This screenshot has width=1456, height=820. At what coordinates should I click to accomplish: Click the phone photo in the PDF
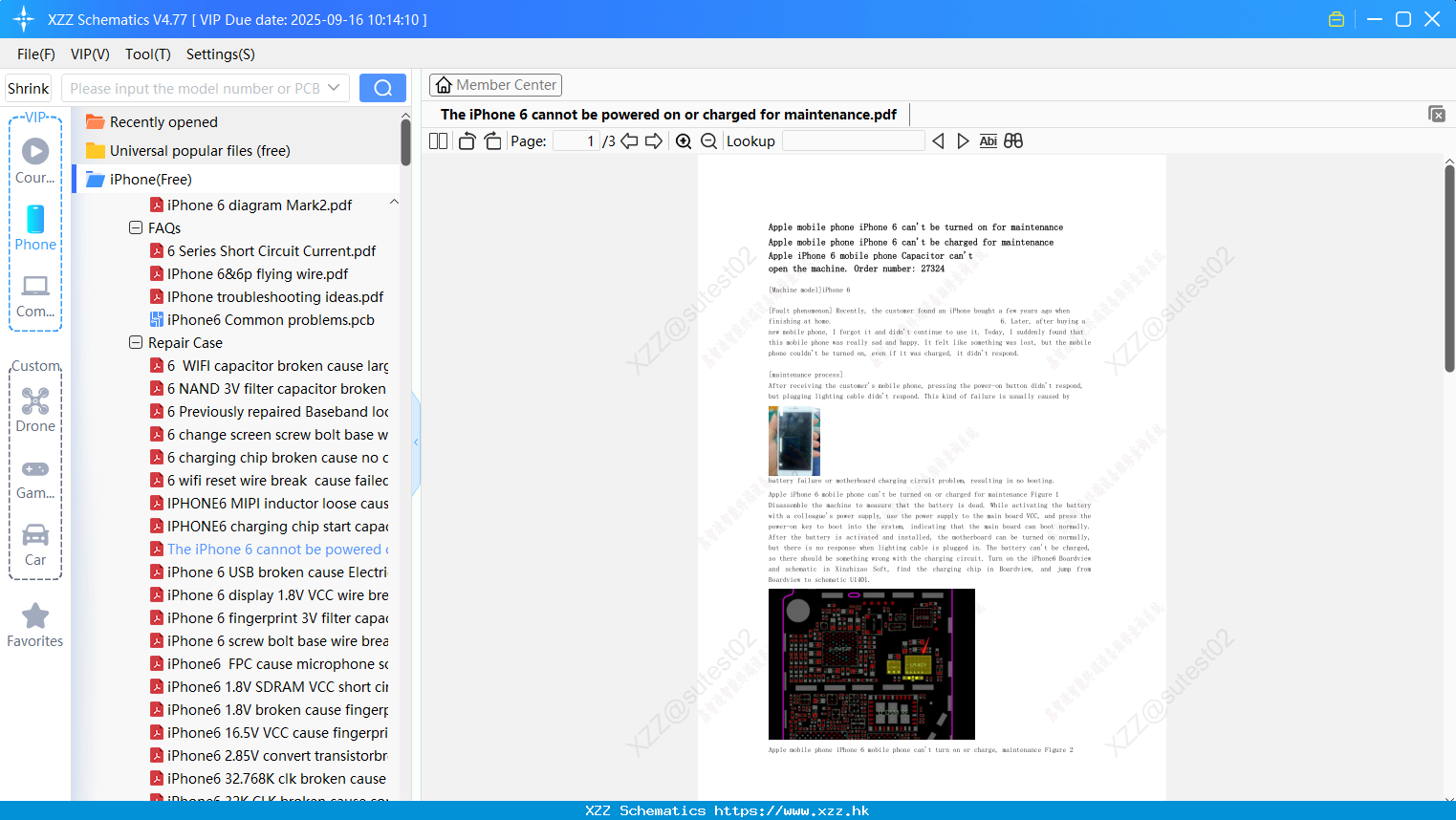tap(794, 441)
